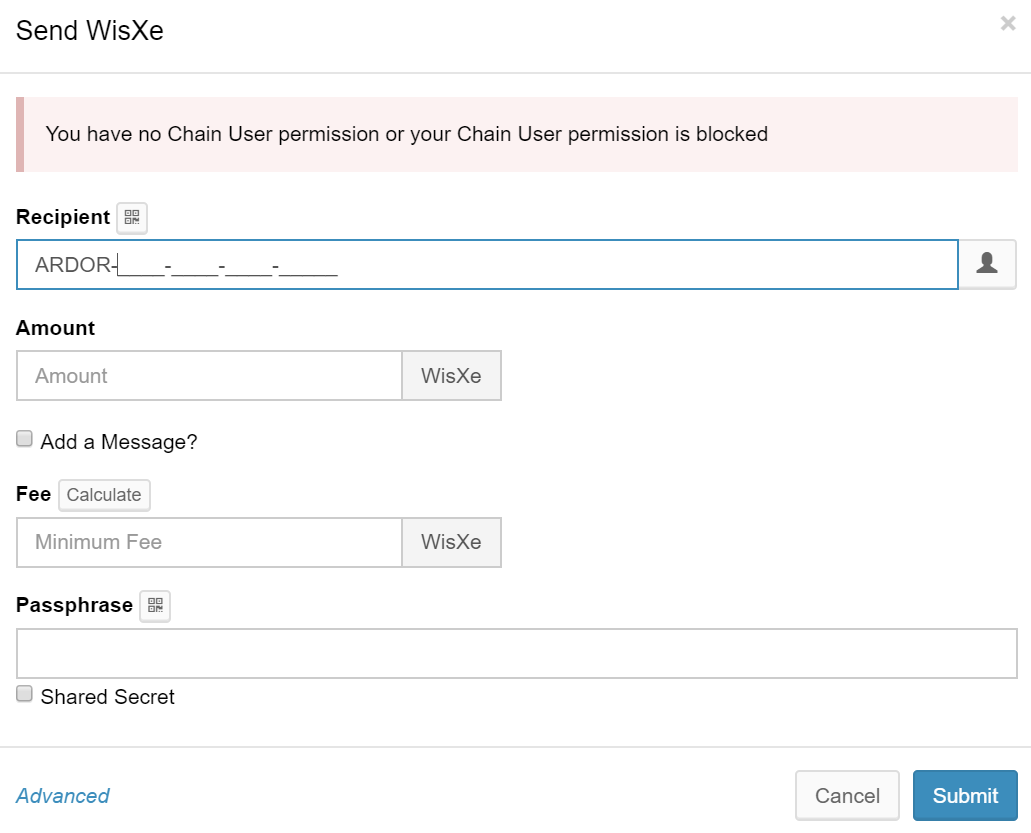Click WisXe unit beside Minimum Fee
Image resolution: width=1031 pixels, height=833 pixels.
(451, 542)
